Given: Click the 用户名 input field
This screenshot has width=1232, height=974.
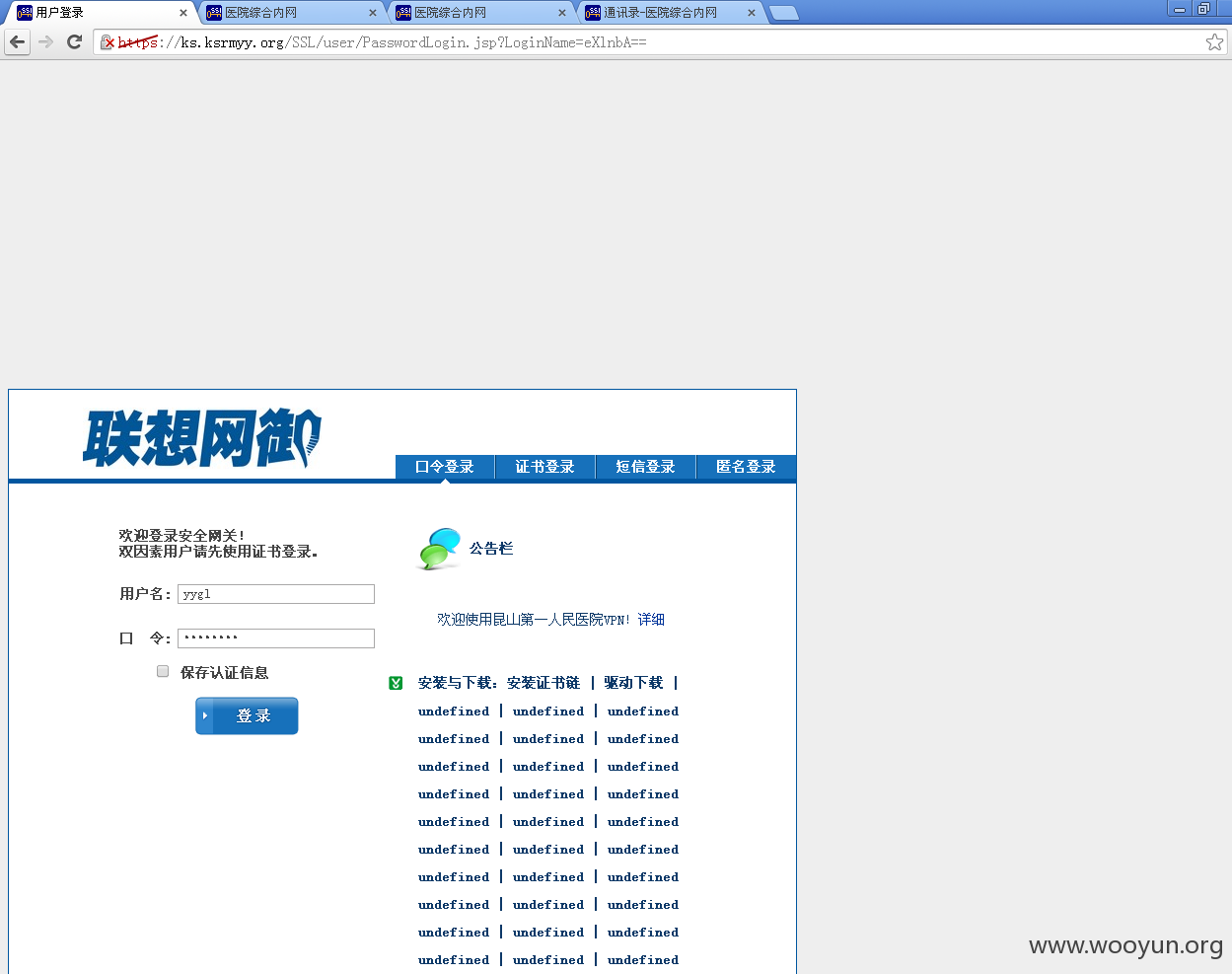Looking at the screenshot, I should click(276, 594).
